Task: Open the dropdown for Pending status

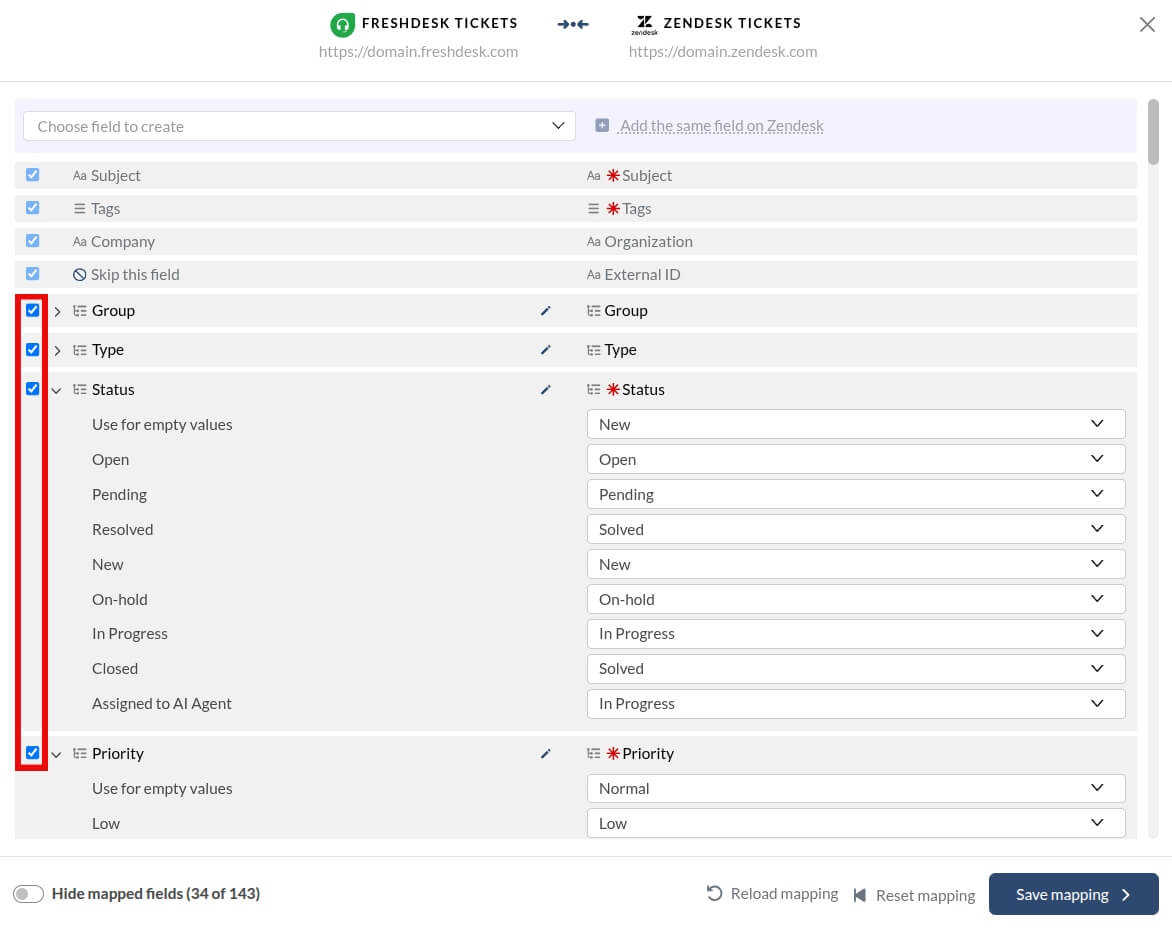Action: 856,495
